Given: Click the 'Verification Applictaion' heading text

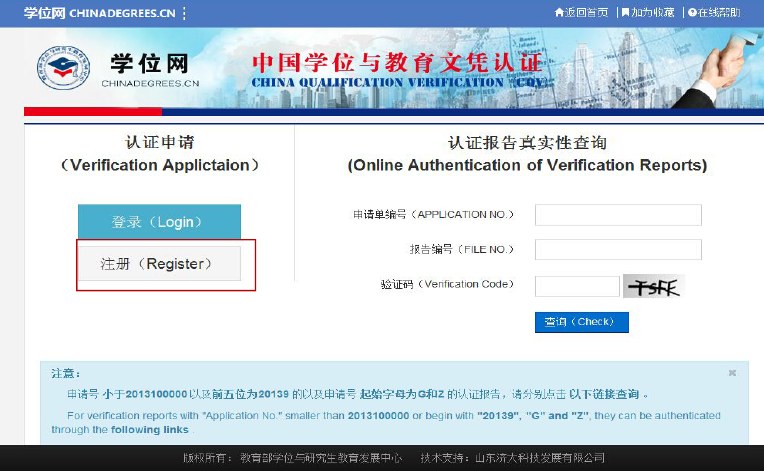Looking at the screenshot, I should [159, 165].
